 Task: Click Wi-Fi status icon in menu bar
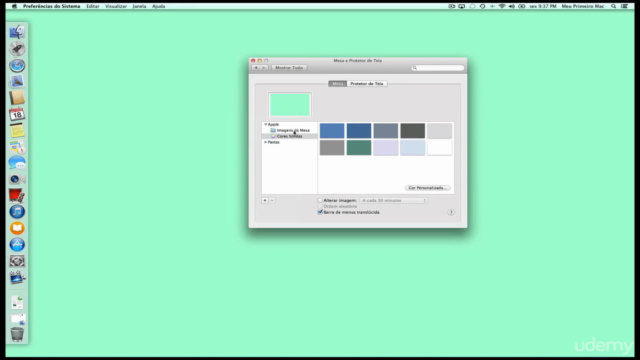502,6
